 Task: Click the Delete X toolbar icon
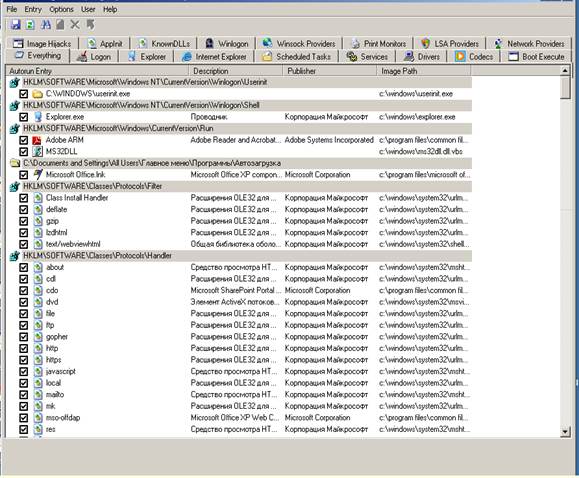click(x=75, y=25)
